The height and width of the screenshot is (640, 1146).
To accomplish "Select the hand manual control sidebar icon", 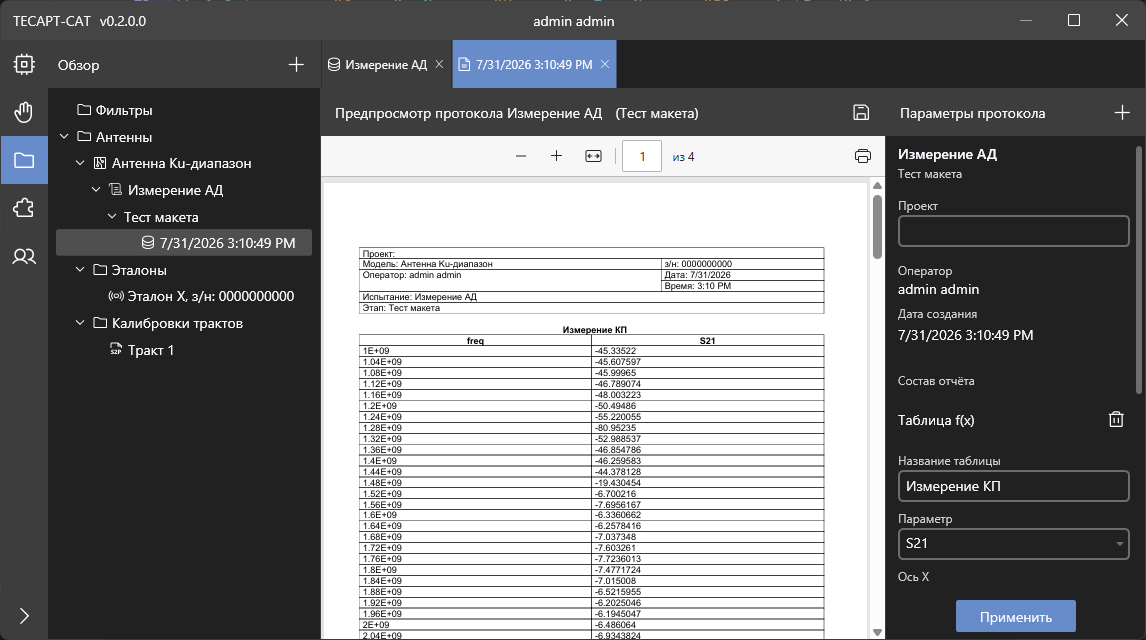I will coord(24,113).
